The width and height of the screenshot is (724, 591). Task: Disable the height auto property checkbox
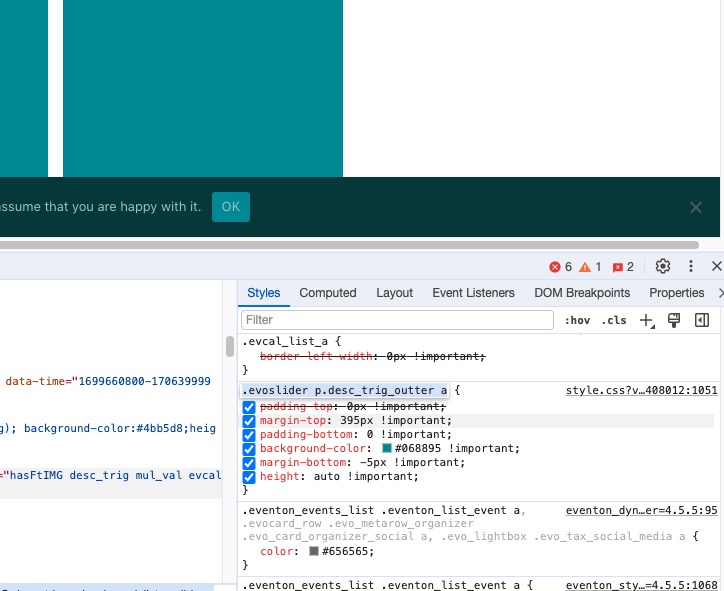tap(249, 477)
